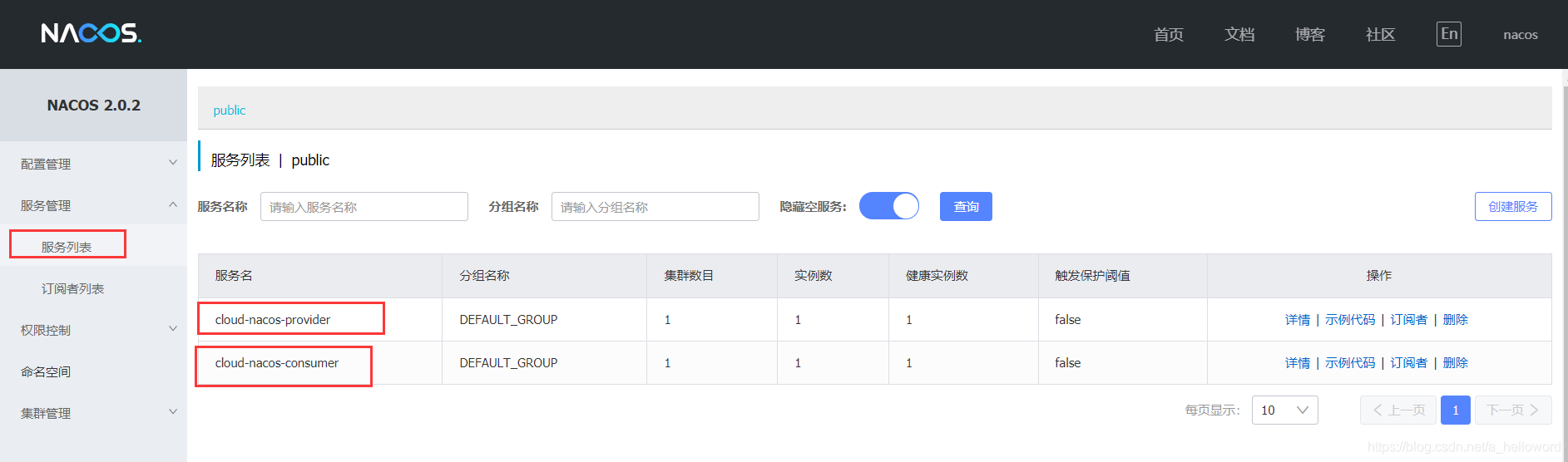
Task: Select the public namespace tab
Action: point(230,111)
